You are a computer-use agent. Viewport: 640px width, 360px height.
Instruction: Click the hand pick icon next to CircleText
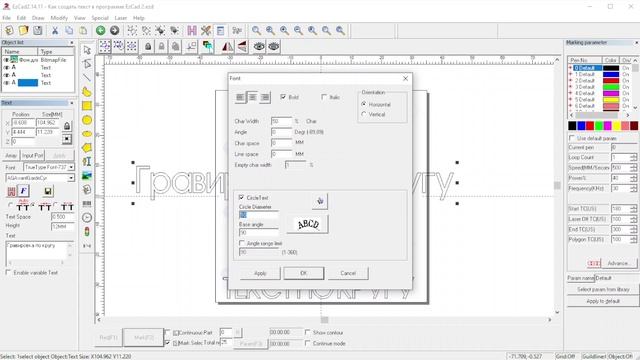coord(320,201)
